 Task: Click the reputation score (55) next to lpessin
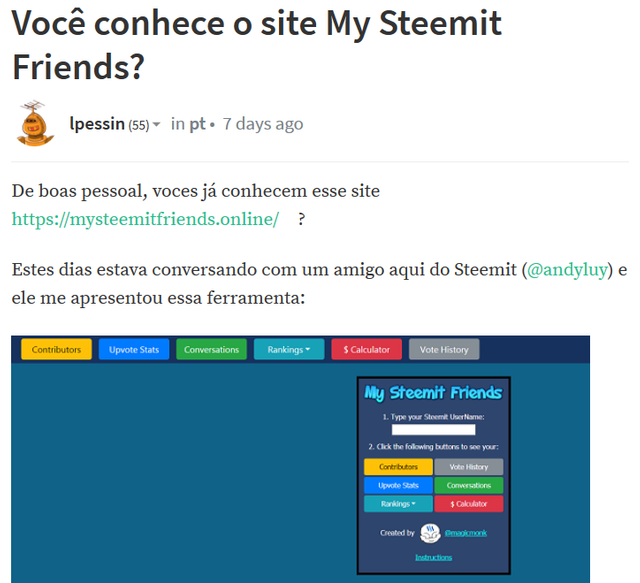pos(139,125)
